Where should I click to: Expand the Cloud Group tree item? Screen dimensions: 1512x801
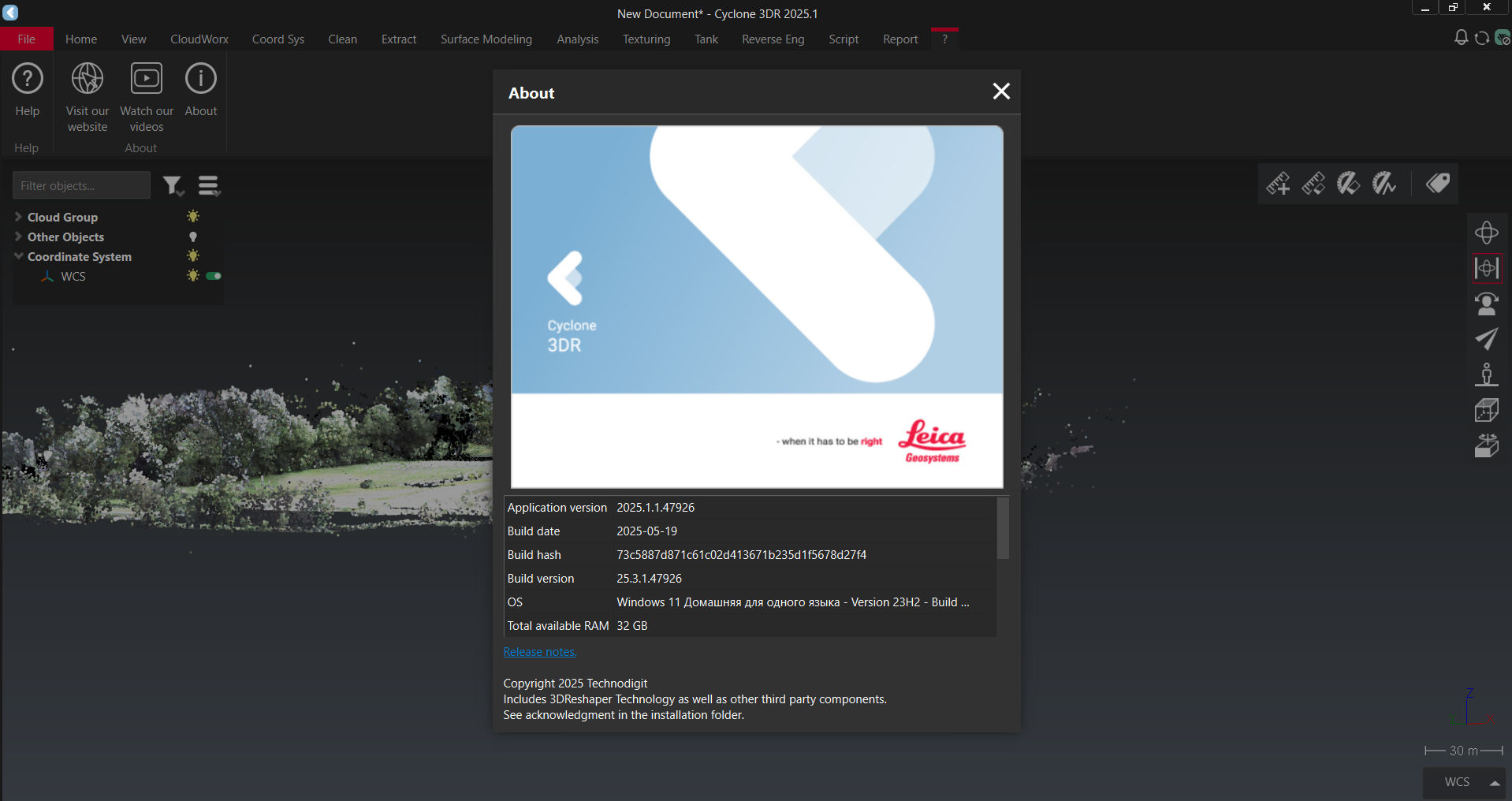(x=17, y=216)
